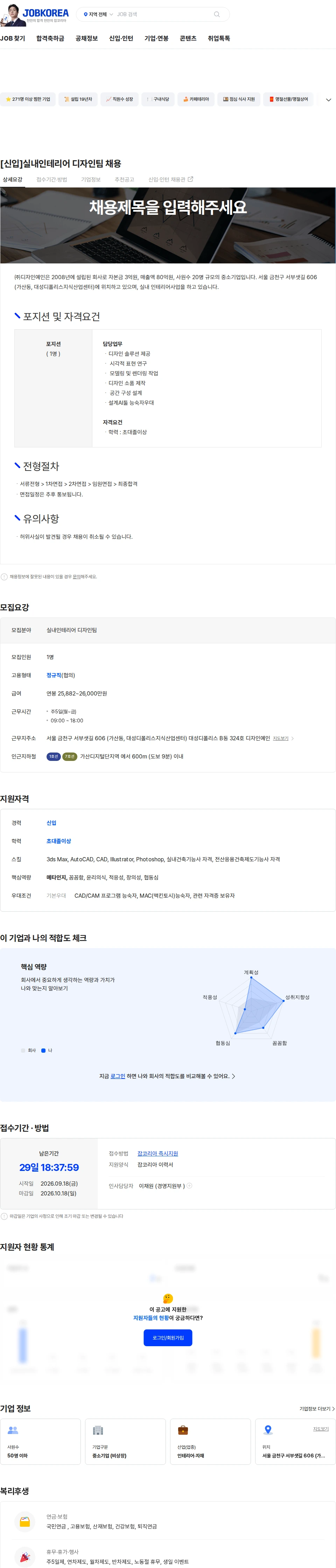The height and width of the screenshot is (1568, 336).
Task: Expand the 이채원 contact details plus icon
Action: click(189, 1186)
